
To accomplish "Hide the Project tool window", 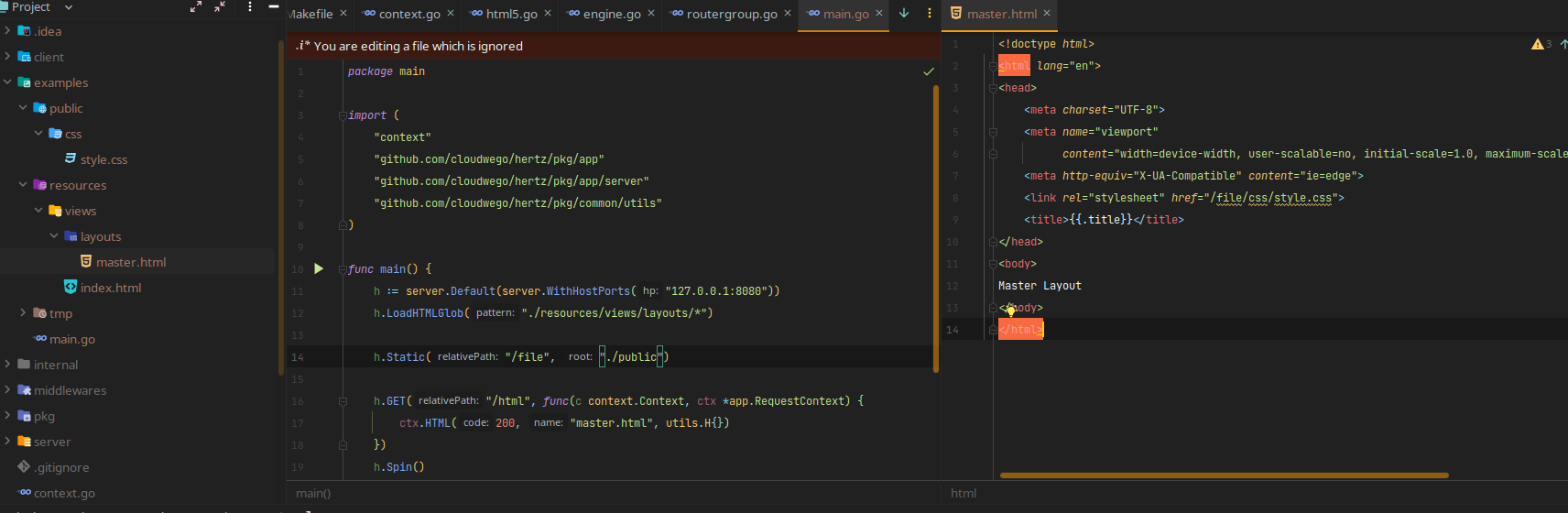I will coord(273,6).
